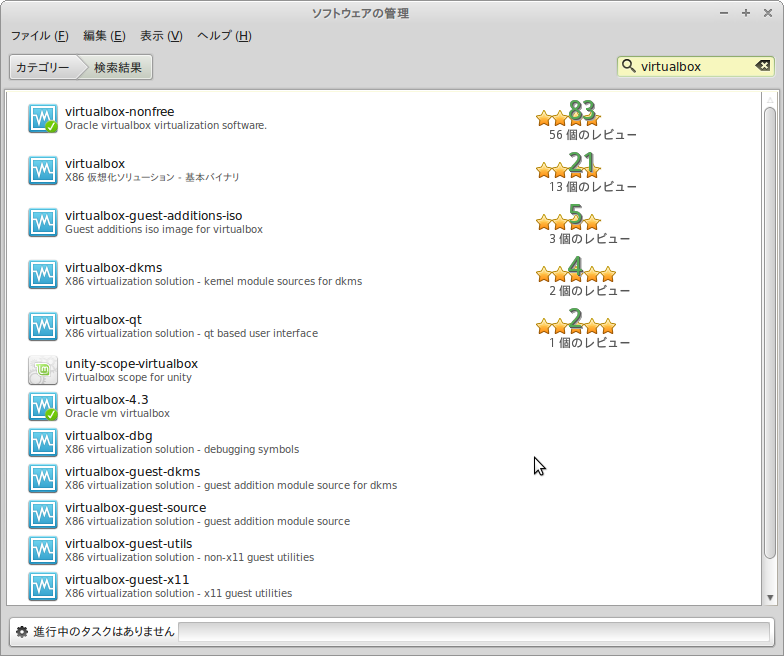
Task: Click 'Guest additions iso image for virtualbox' text
Action: (x=164, y=230)
